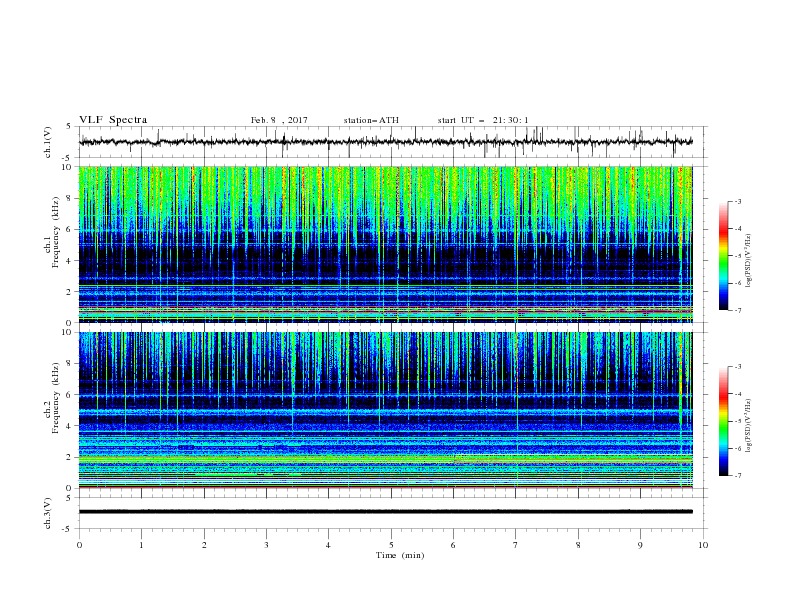The width and height of the screenshot is (792, 612).
Task: Click the "-5" tick of the ch.3(V) axis
Action: point(68,529)
